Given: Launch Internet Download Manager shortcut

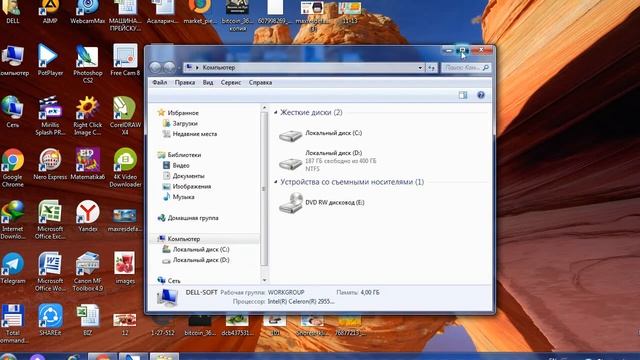Looking at the screenshot, I should point(12,220).
